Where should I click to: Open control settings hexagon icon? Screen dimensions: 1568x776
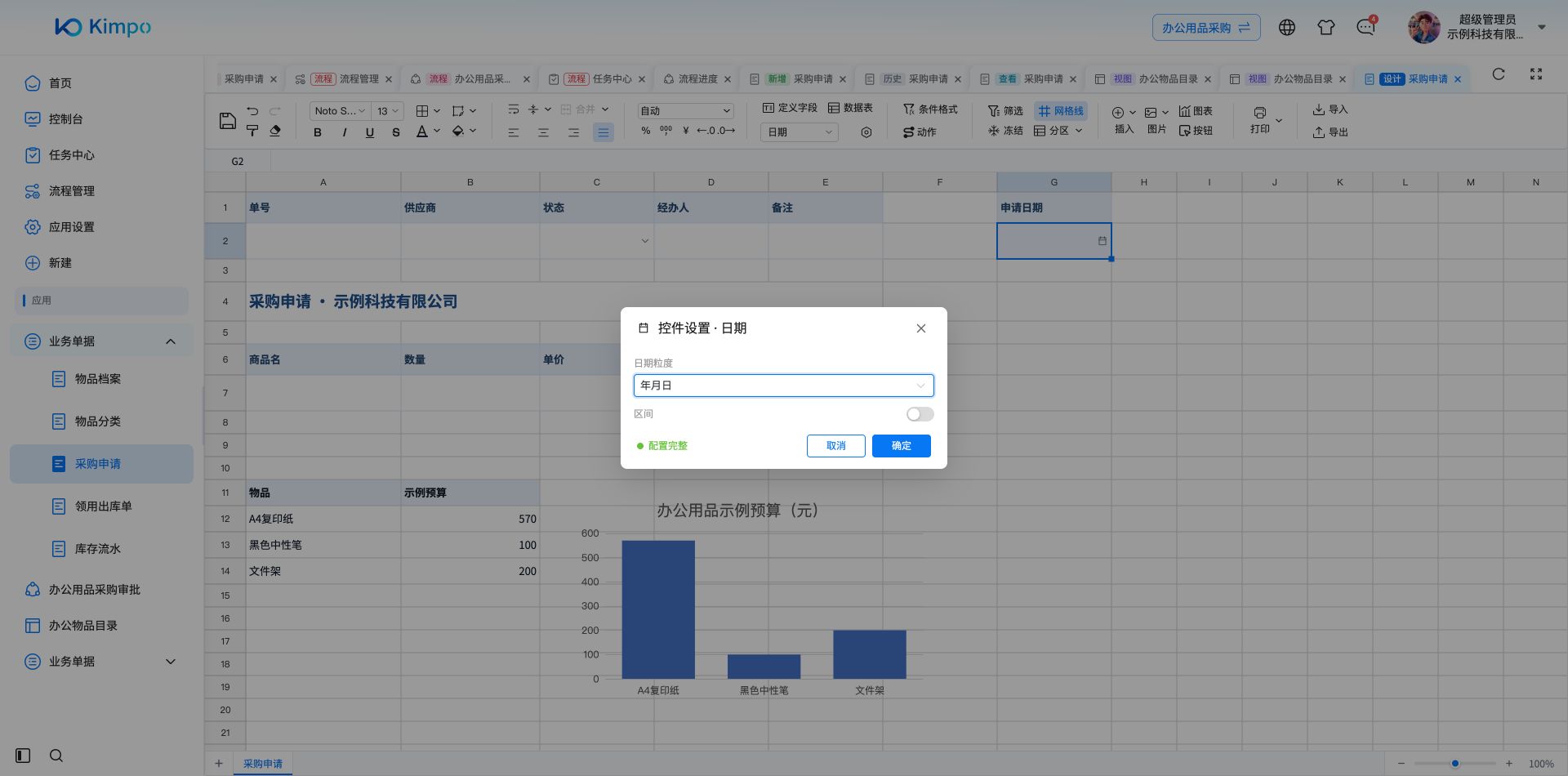pyautogui.click(x=866, y=132)
